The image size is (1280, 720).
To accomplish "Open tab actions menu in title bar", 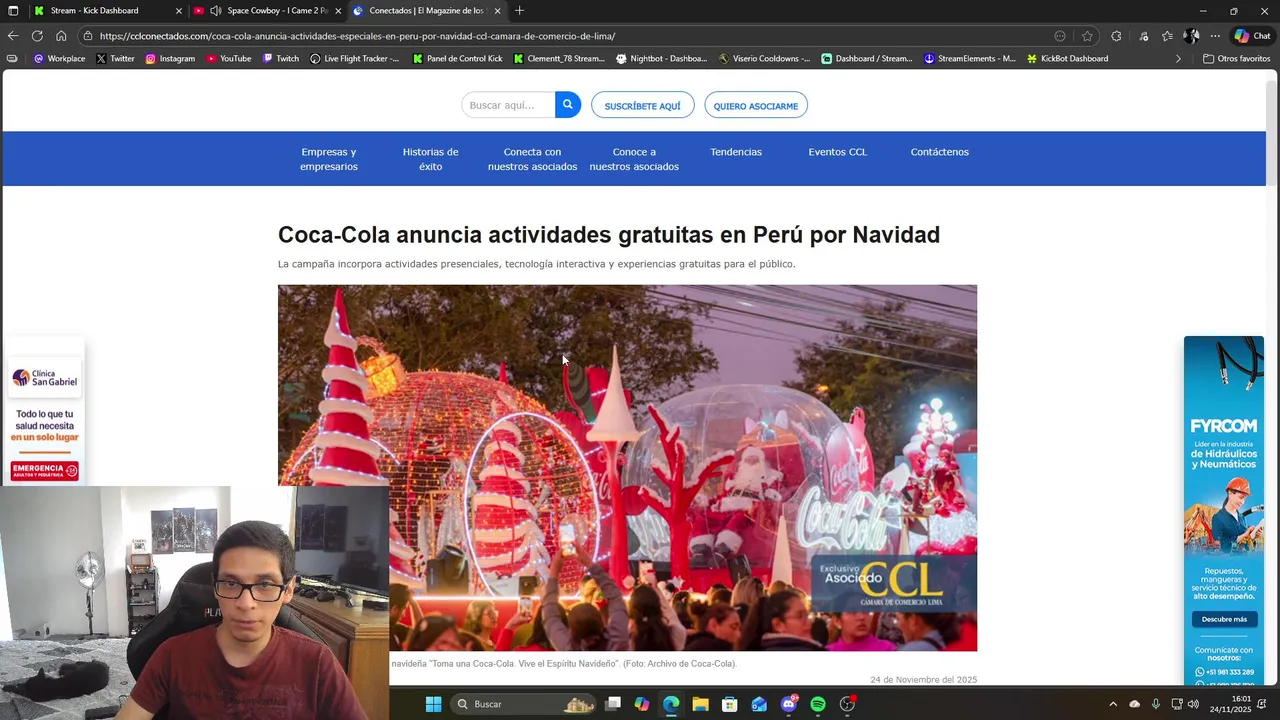I will click(13, 11).
